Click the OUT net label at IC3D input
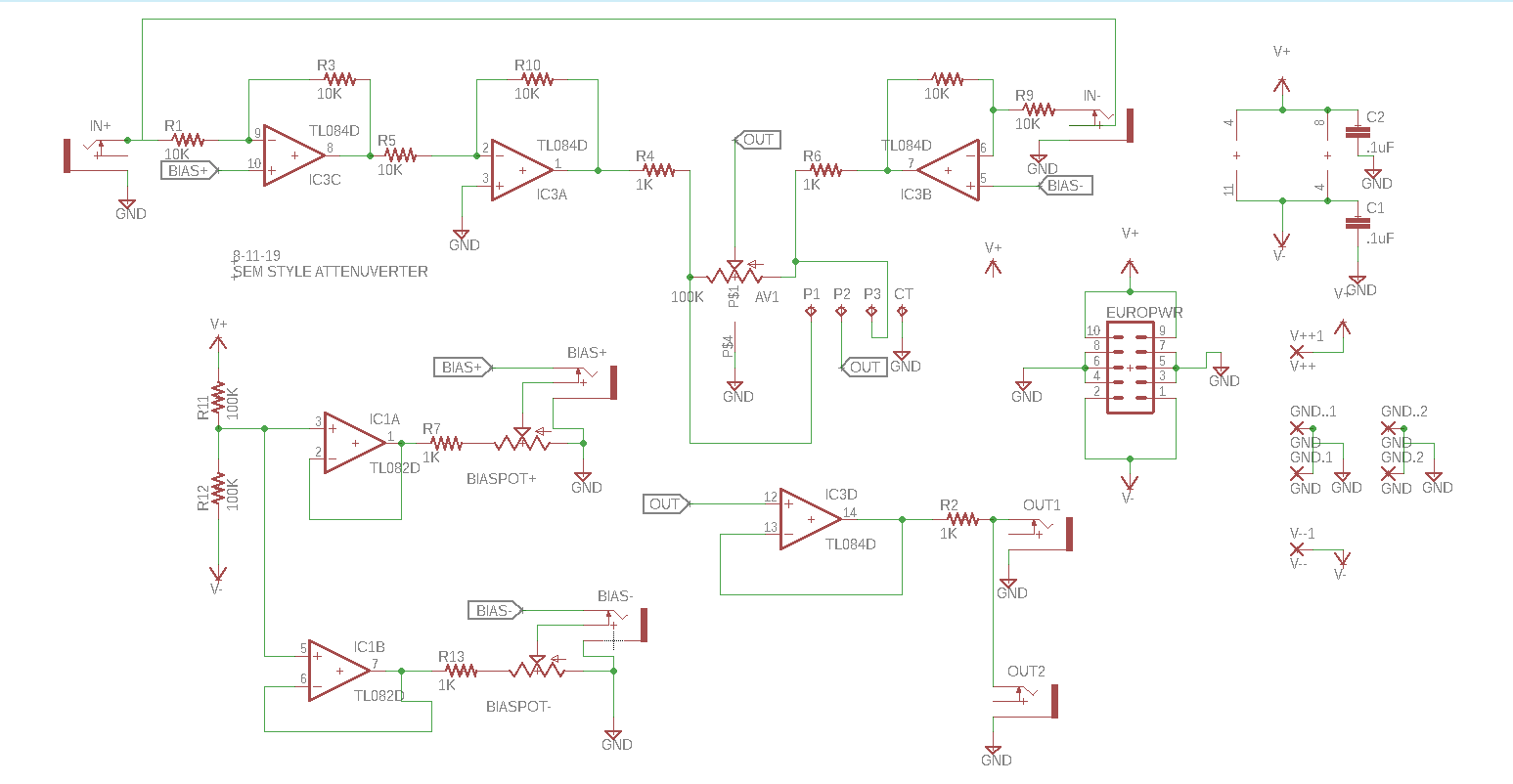 coord(666,504)
